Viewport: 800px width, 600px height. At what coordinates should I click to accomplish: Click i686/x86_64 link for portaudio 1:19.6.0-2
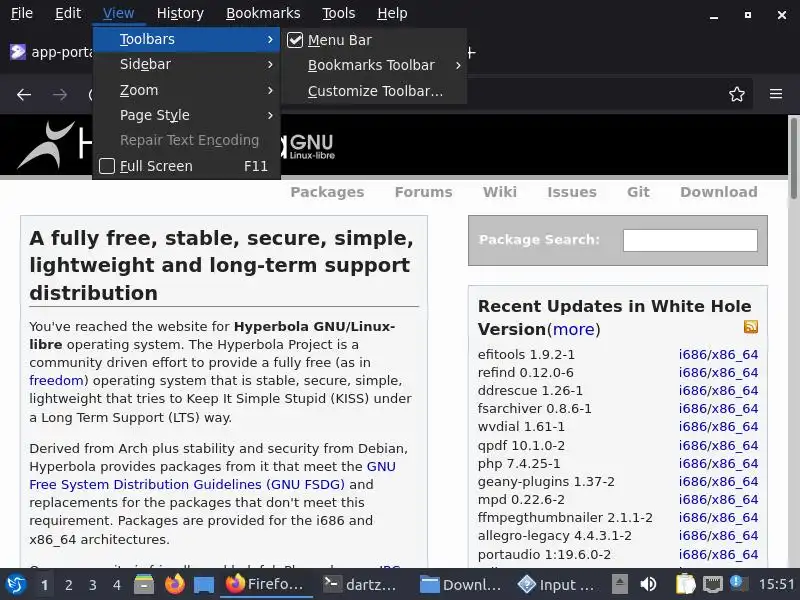(718, 554)
